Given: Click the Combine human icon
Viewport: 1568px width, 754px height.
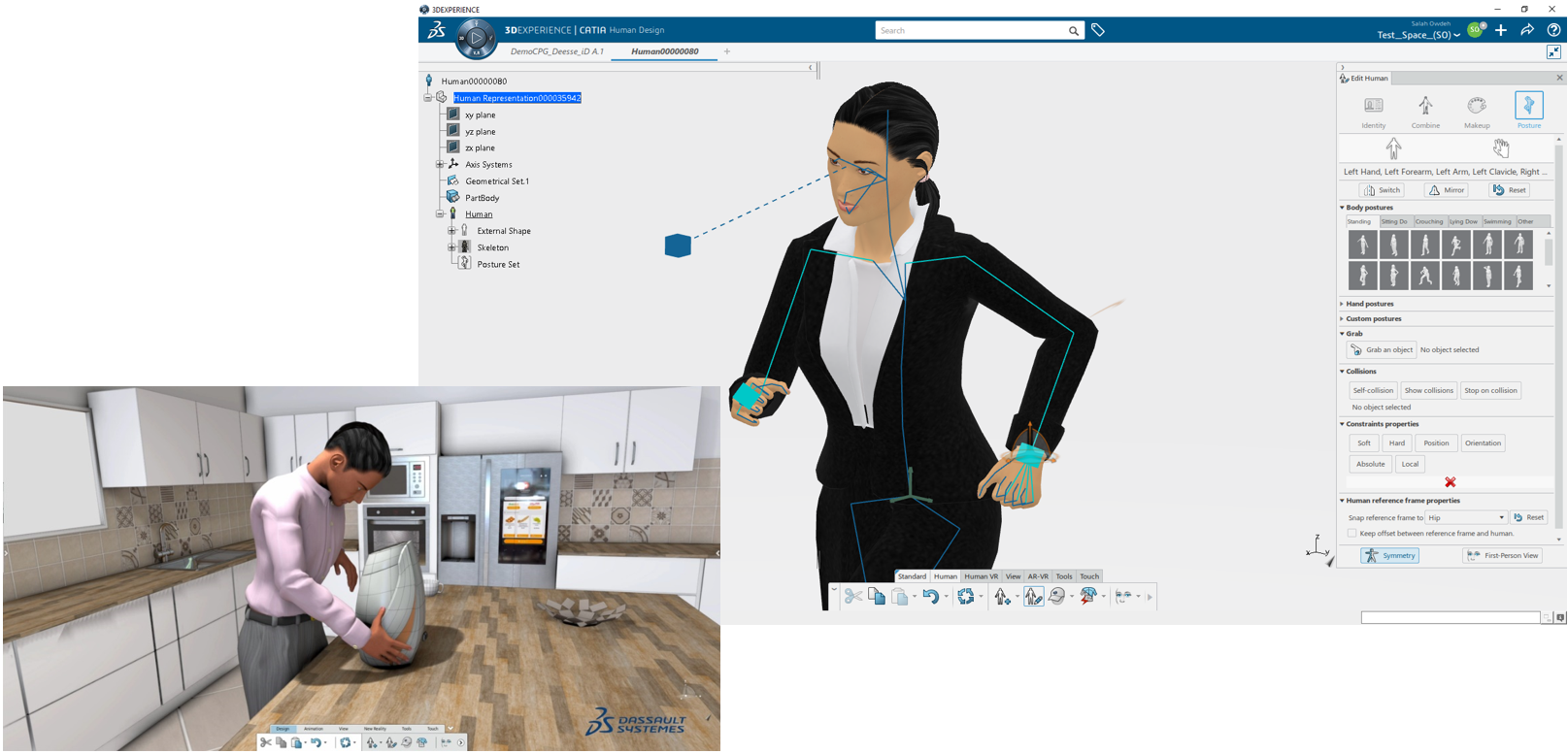Looking at the screenshot, I should click(x=1424, y=107).
